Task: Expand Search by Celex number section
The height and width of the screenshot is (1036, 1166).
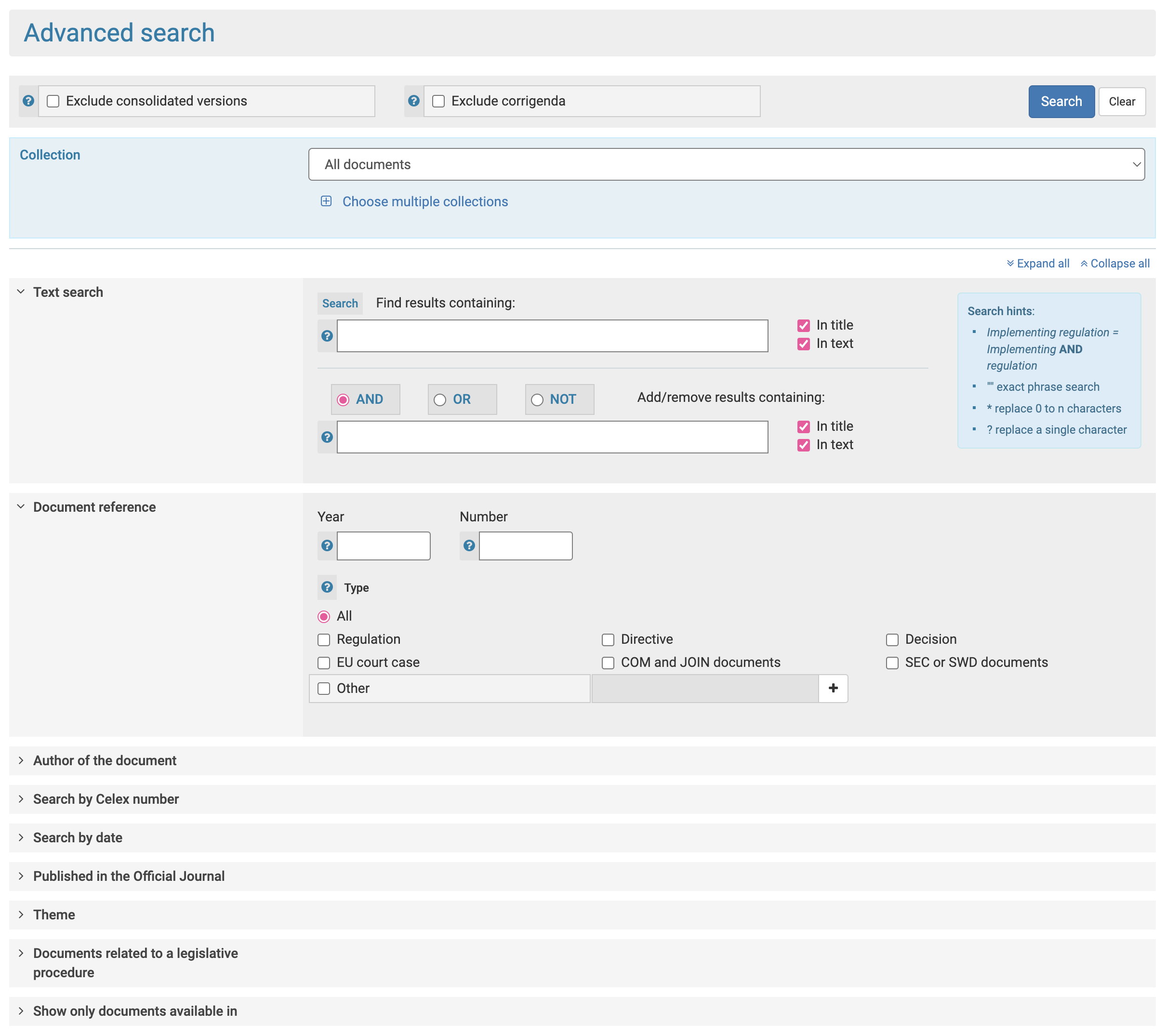Action: pyautogui.click(x=106, y=799)
